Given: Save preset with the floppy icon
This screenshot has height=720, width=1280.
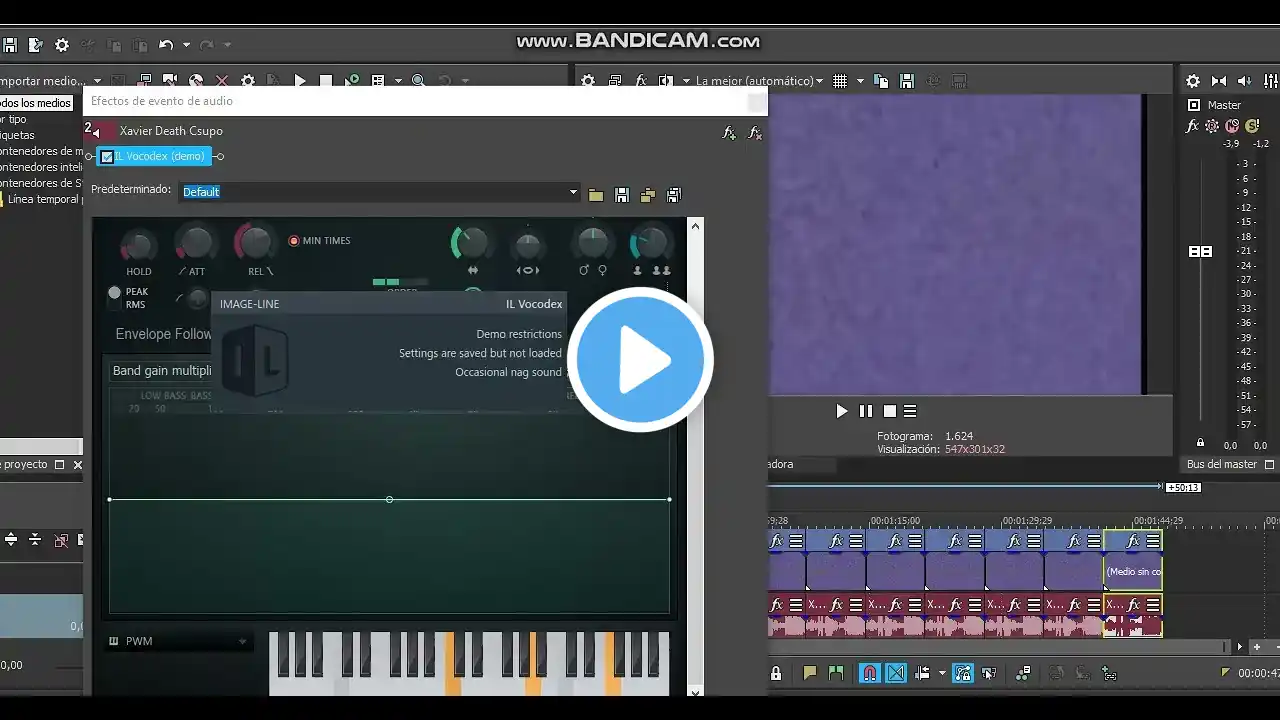Looking at the screenshot, I should [x=622, y=194].
